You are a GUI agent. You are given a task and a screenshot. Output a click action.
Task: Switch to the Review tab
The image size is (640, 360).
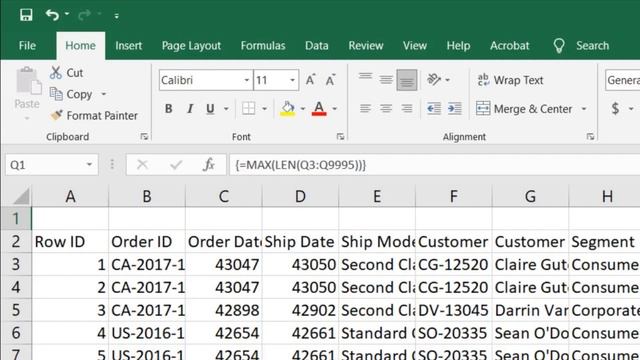[366, 46]
